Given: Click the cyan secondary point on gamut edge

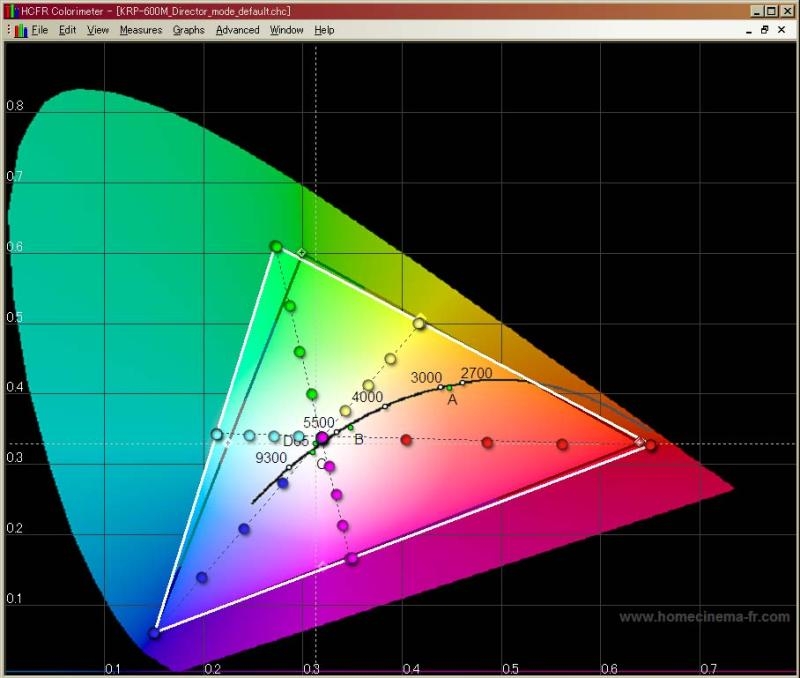Looking at the screenshot, I should click(217, 434).
